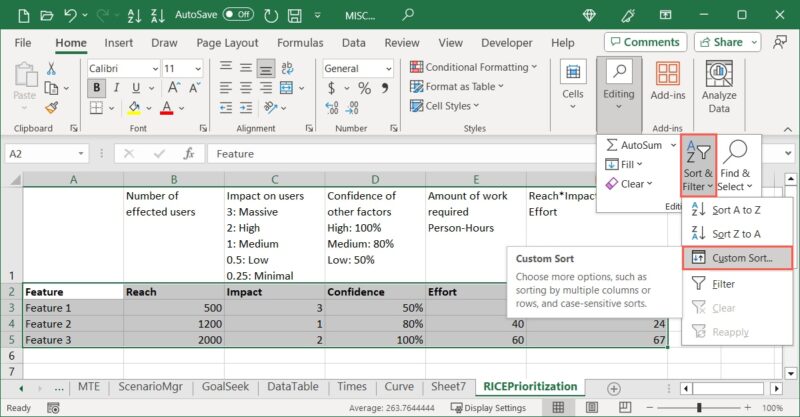Toggle the AutoSave switch
Image resolution: width=800 pixels, height=417 pixels.
point(238,15)
